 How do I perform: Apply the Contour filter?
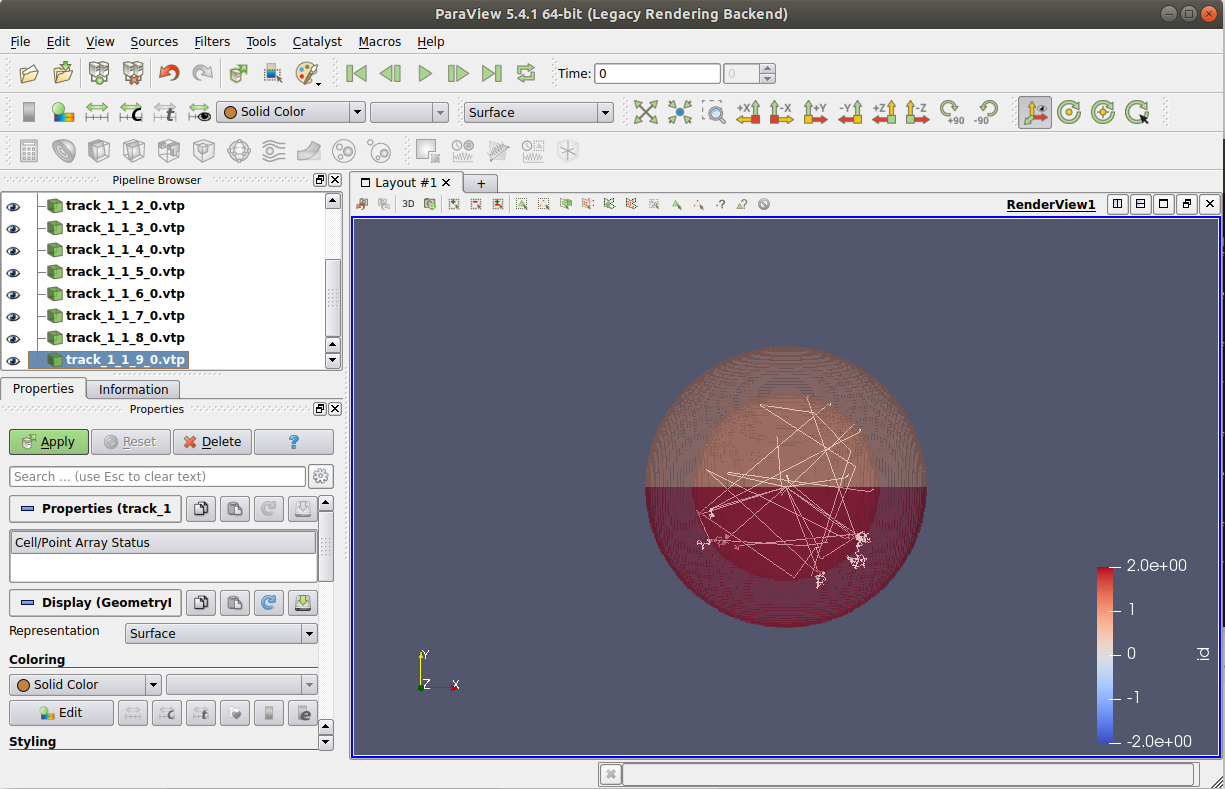(x=62, y=150)
